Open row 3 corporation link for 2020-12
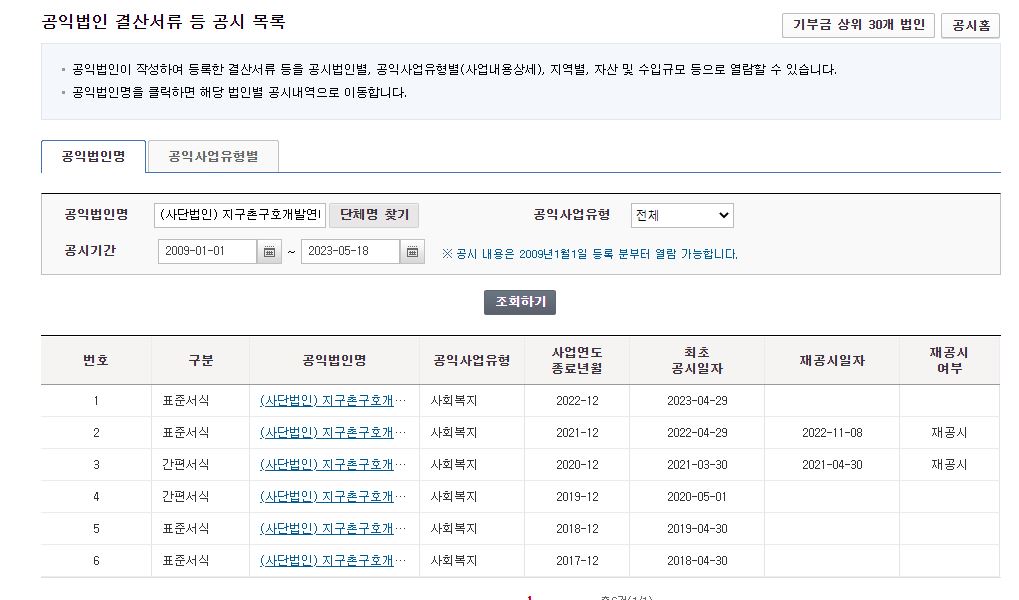 pos(333,465)
